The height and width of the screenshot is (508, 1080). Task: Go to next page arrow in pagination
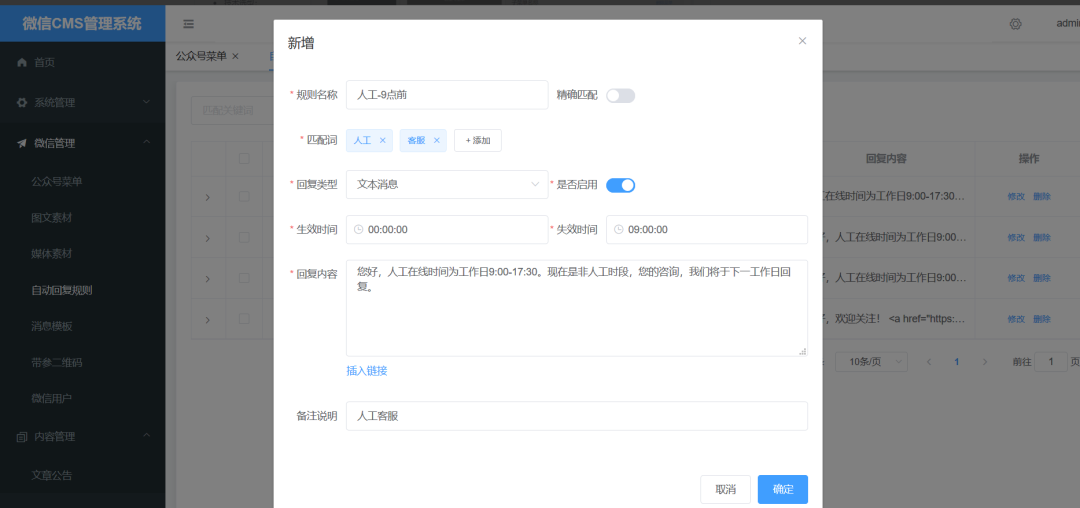(985, 361)
